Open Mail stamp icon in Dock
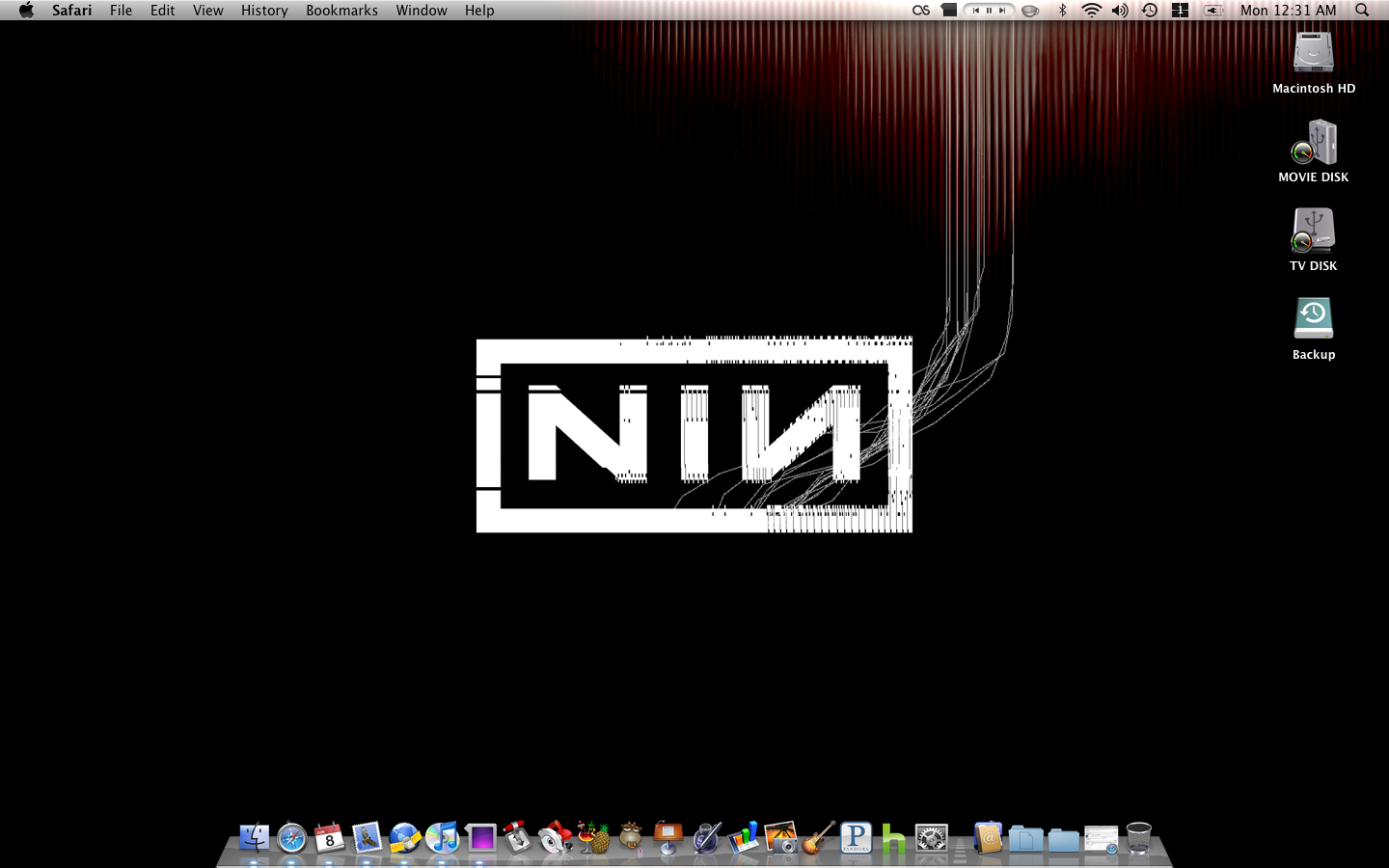Viewport: 1389px width, 868px height. pos(368,837)
